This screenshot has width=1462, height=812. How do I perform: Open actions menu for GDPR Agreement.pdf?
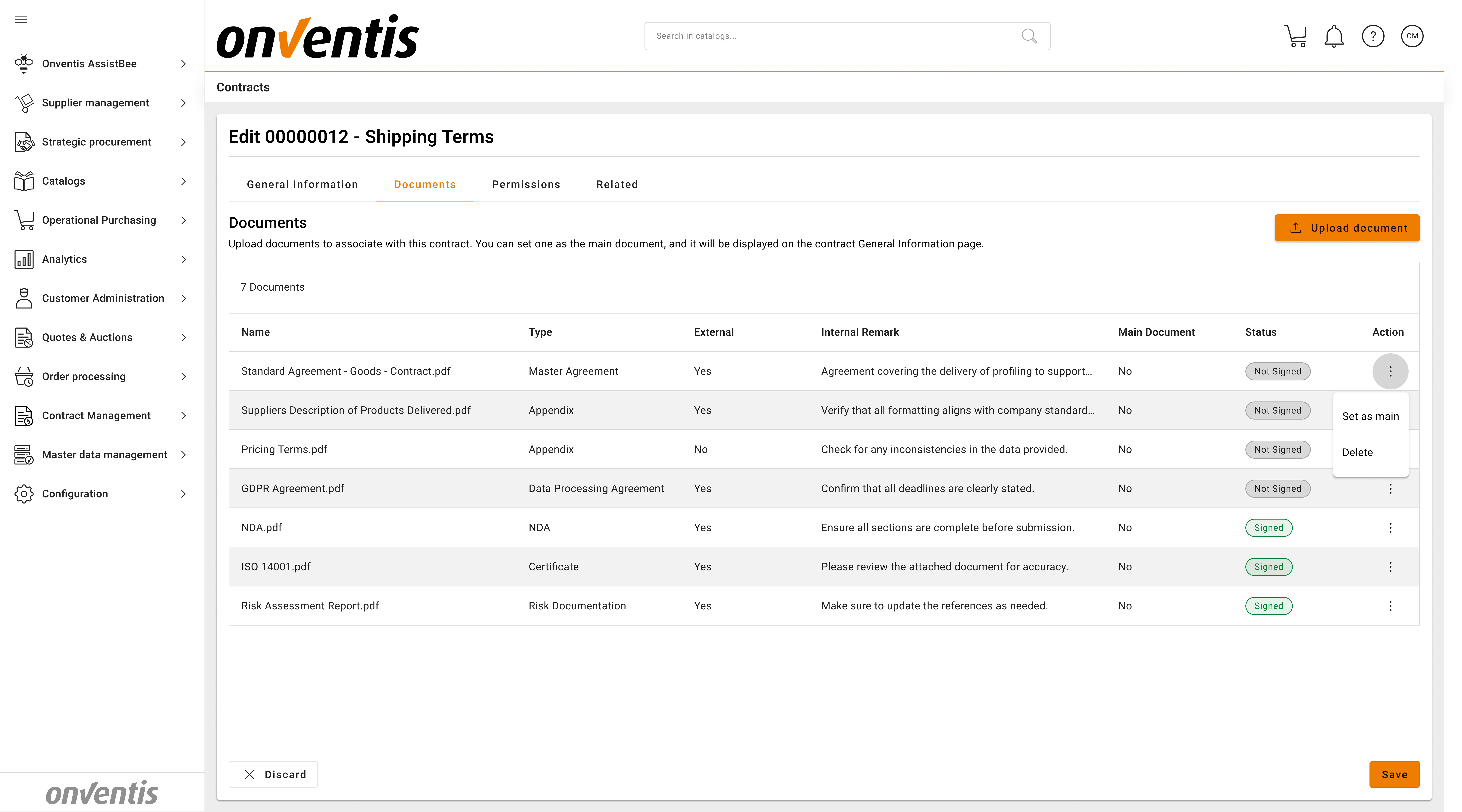[x=1390, y=489]
